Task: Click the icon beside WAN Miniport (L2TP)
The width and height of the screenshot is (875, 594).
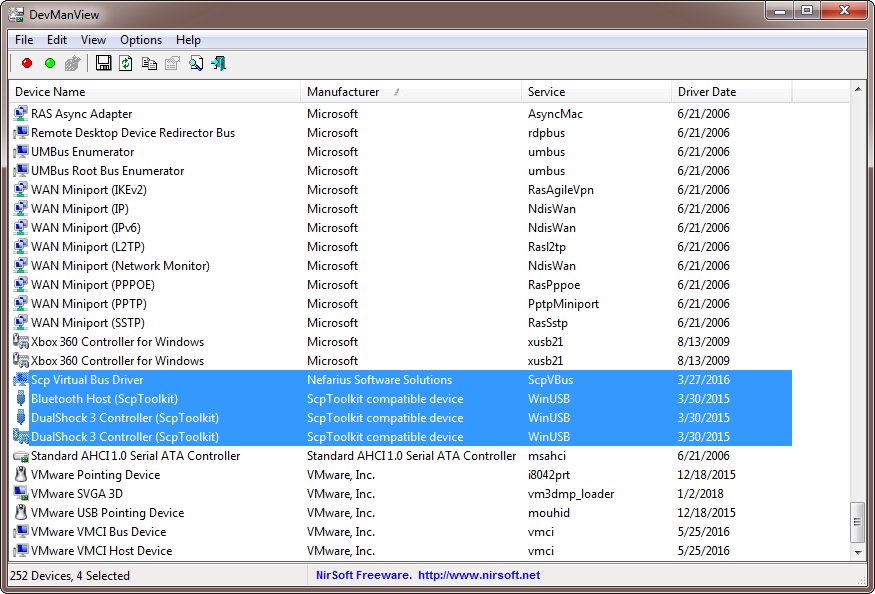Action: 21,247
